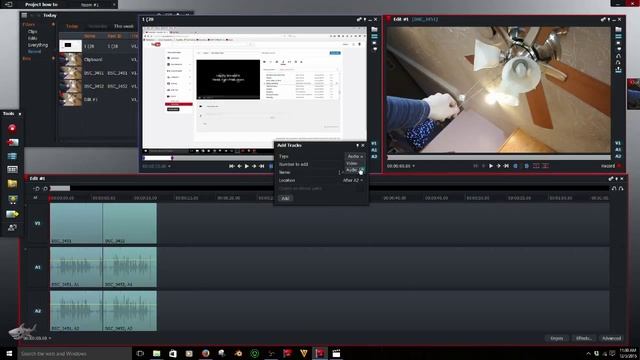This screenshot has height=360, width=640.
Task: Step forward one frame in Edit #1 viewer
Action: click(x=498, y=166)
